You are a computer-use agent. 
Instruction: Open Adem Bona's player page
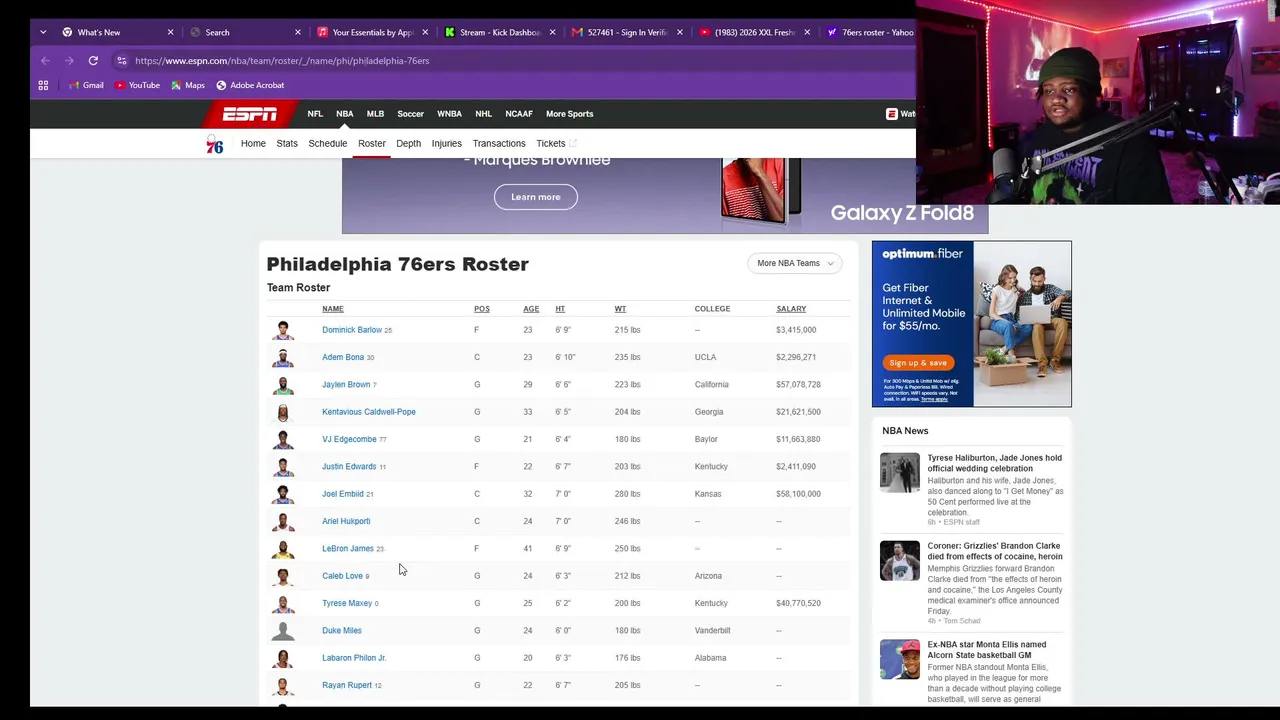coord(343,357)
